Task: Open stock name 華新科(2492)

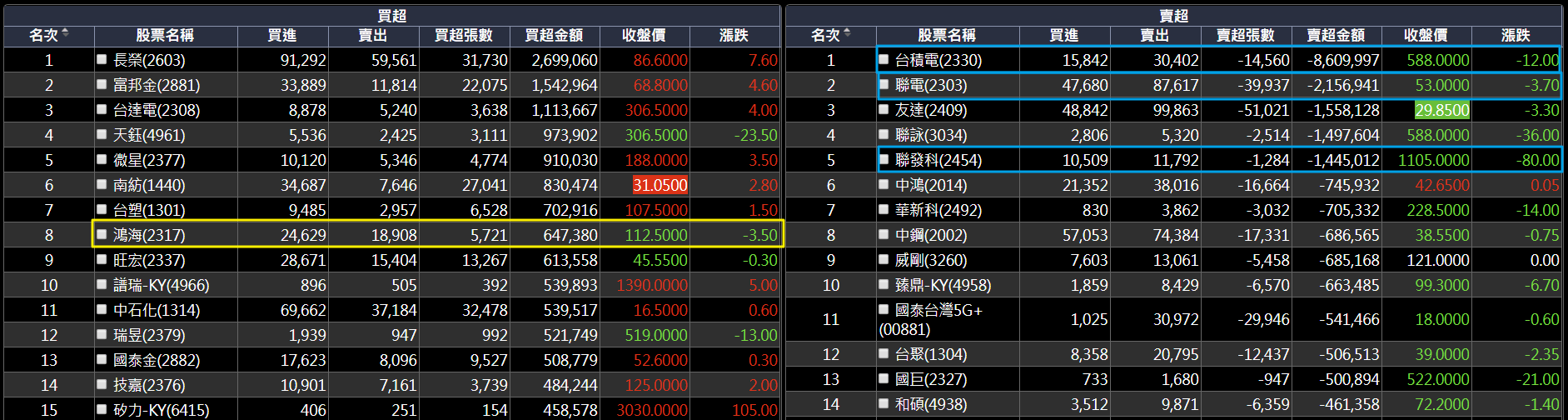Action: coord(938,210)
